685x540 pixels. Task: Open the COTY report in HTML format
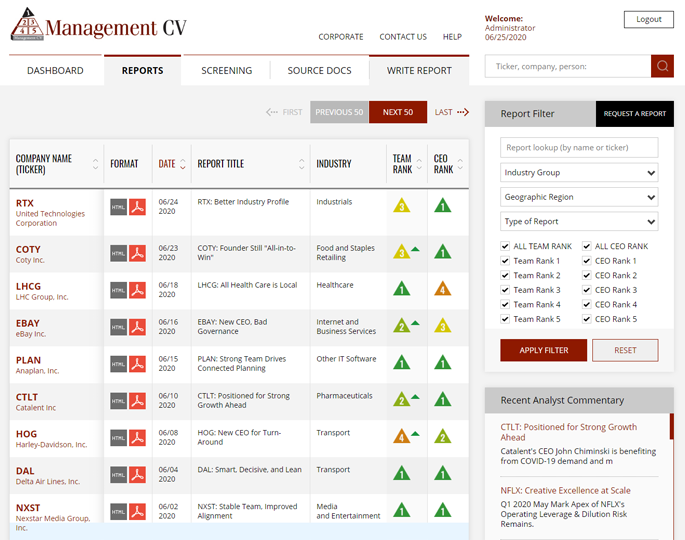coord(118,253)
